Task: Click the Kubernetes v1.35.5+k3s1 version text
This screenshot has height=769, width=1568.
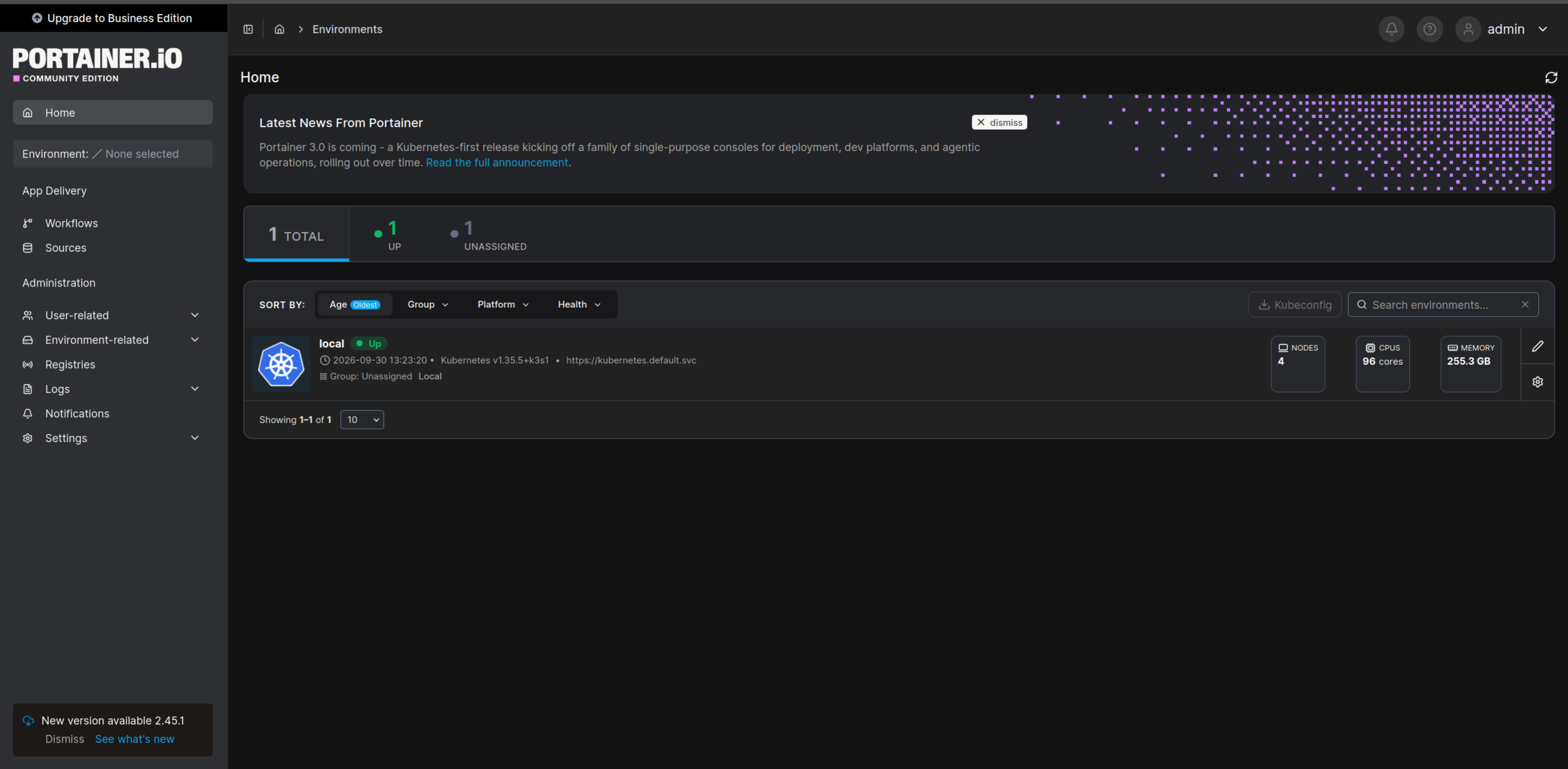Action: 494,360
